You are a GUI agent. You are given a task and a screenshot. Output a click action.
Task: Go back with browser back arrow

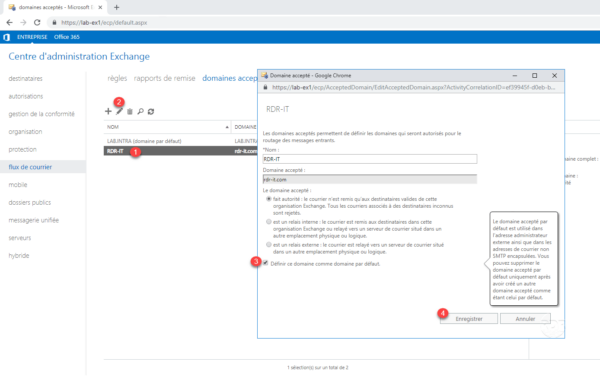coord(10,23)
